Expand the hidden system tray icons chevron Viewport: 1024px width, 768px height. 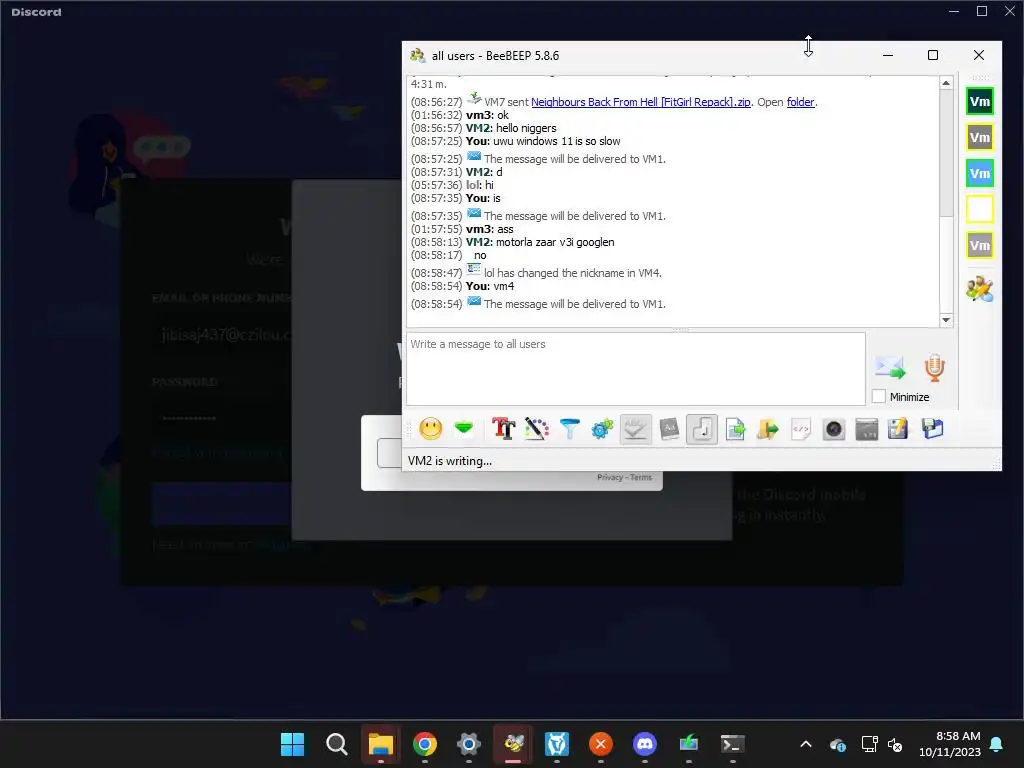[x=806, y=744]
